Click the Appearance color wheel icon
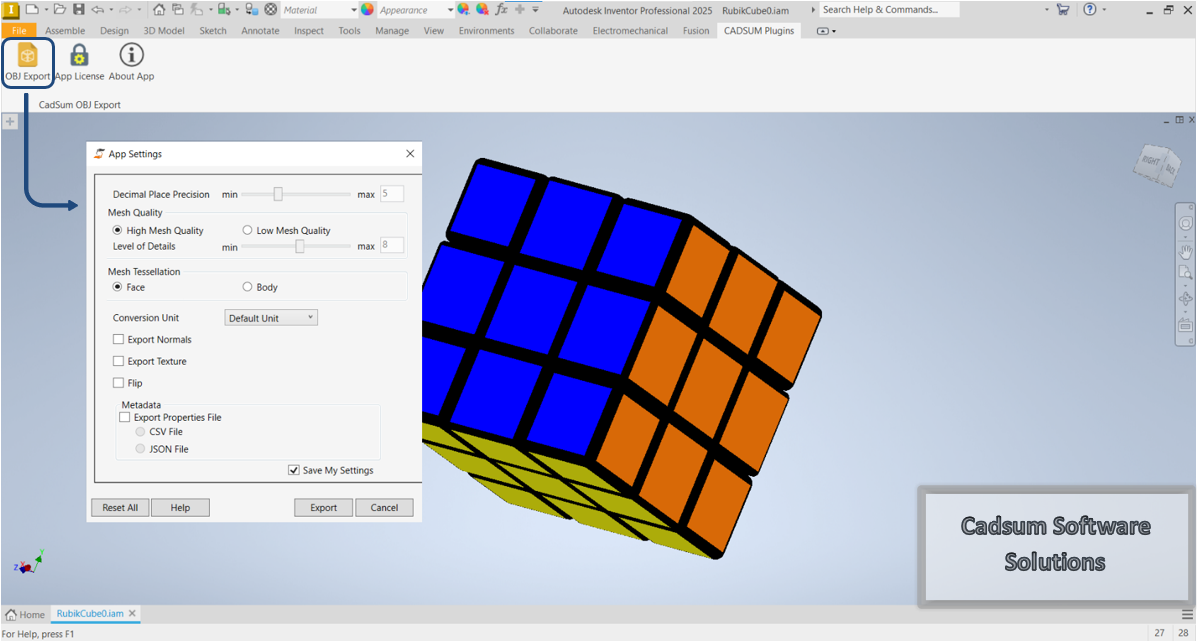The image size is (1197, 641). tap(367, 9)
